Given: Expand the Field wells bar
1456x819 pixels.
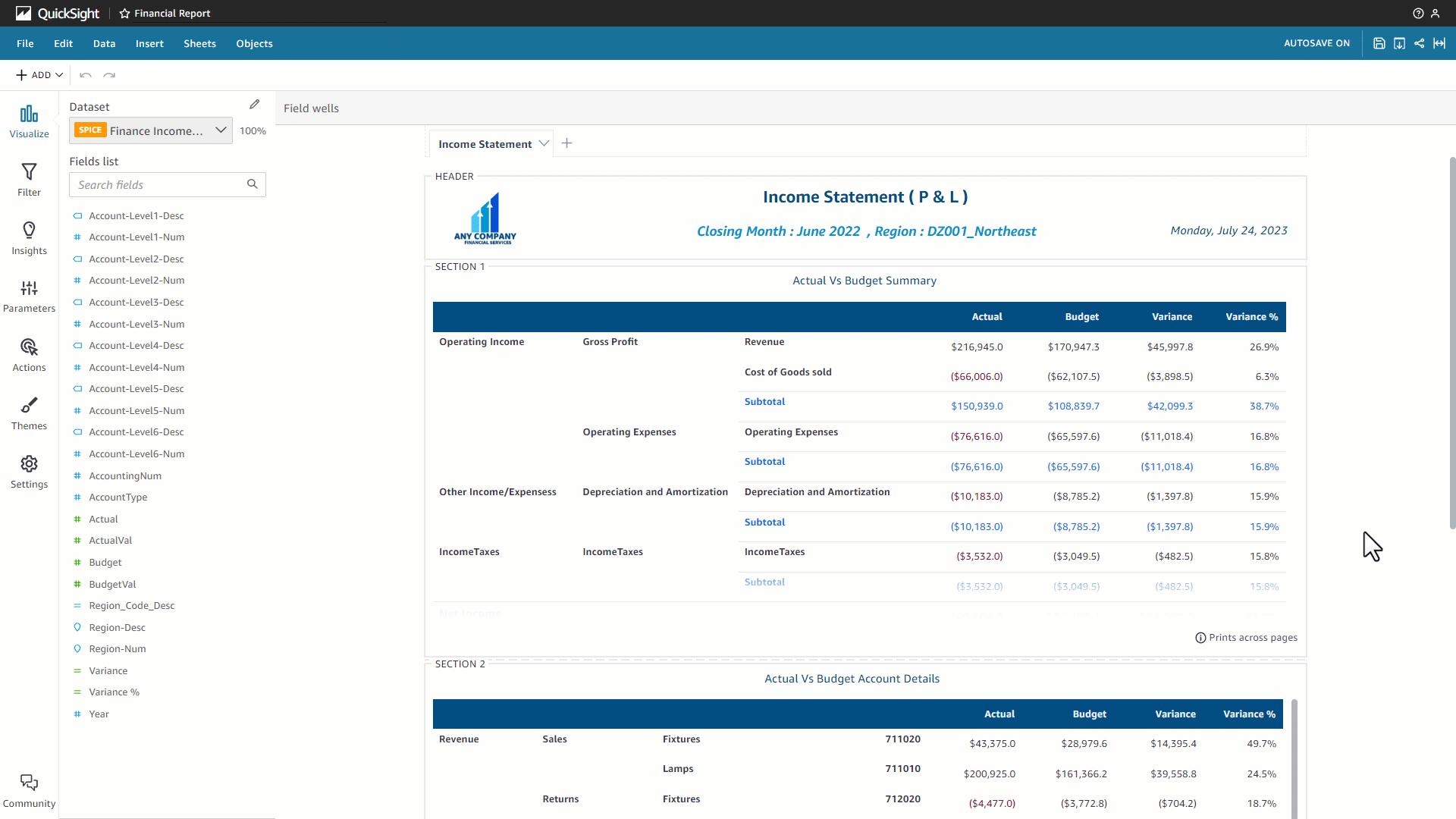Looking at the screenshot, I should [312, 108].
